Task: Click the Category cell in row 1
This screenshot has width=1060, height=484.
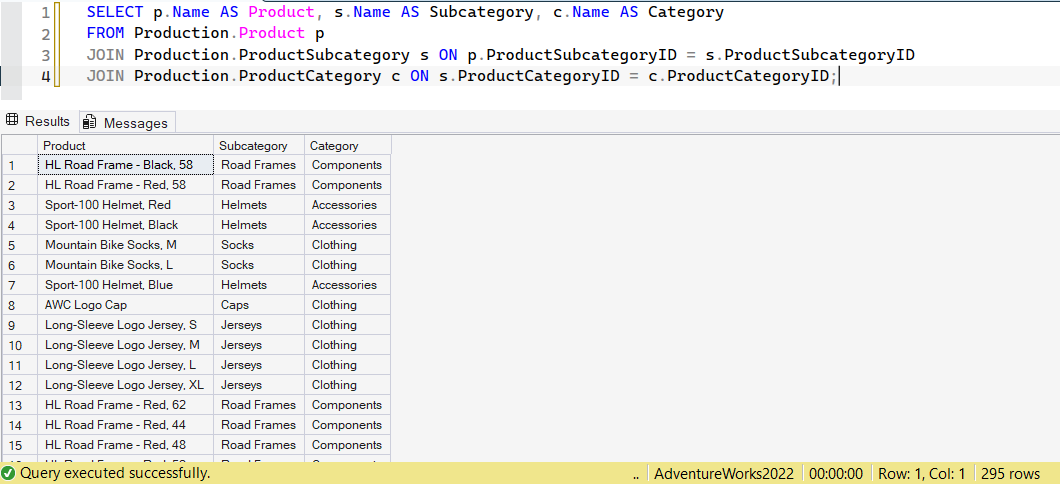Action: coord(347,165)
